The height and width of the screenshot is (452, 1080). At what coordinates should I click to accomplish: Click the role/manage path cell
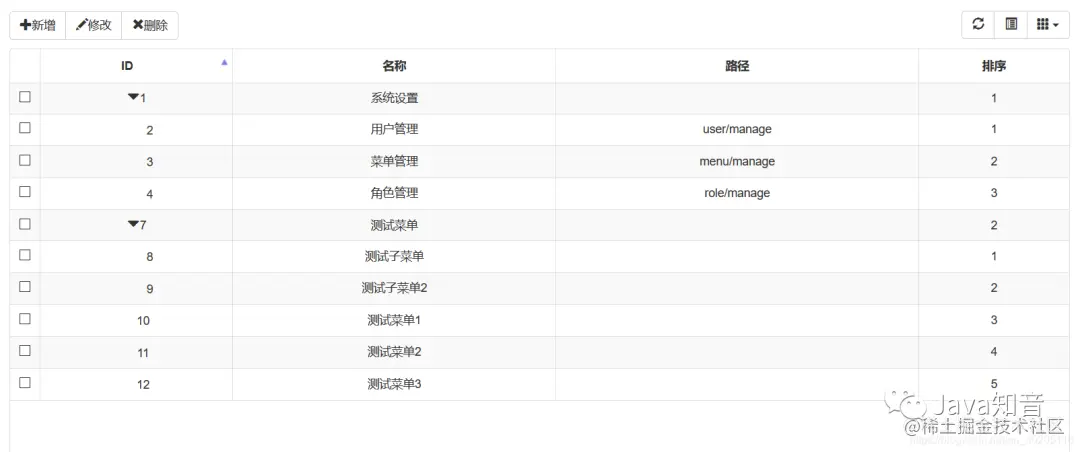pos(737,194)
